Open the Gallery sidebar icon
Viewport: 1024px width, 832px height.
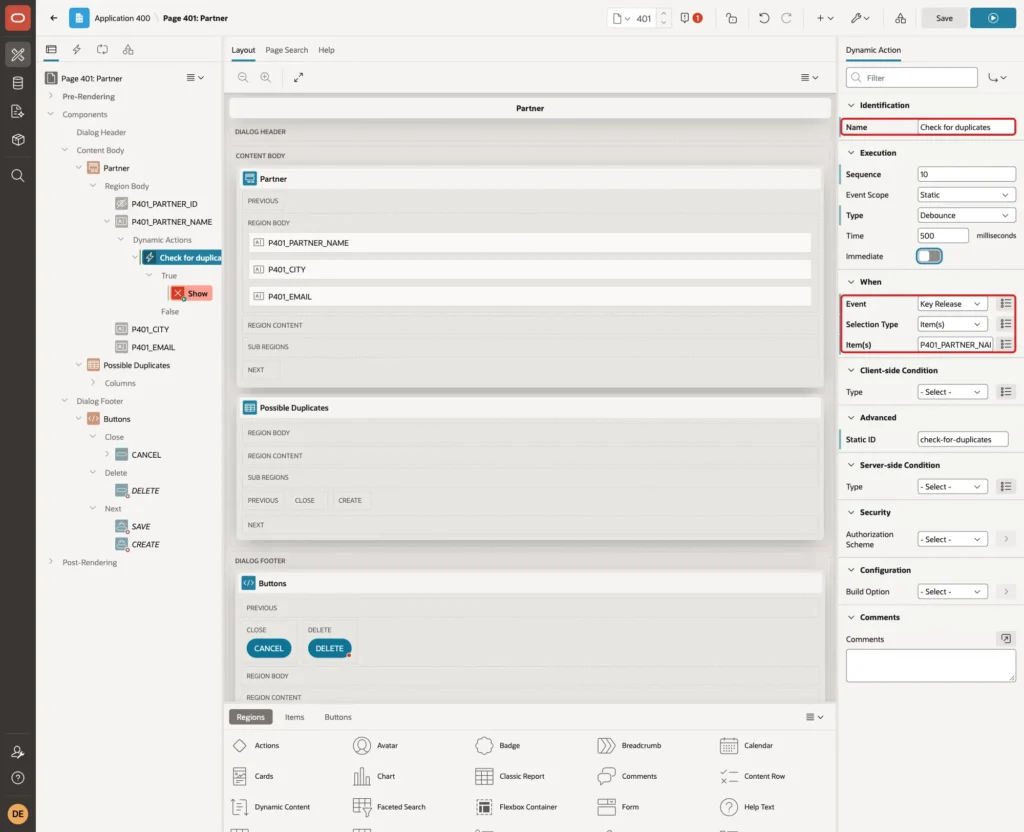(18, 140)
